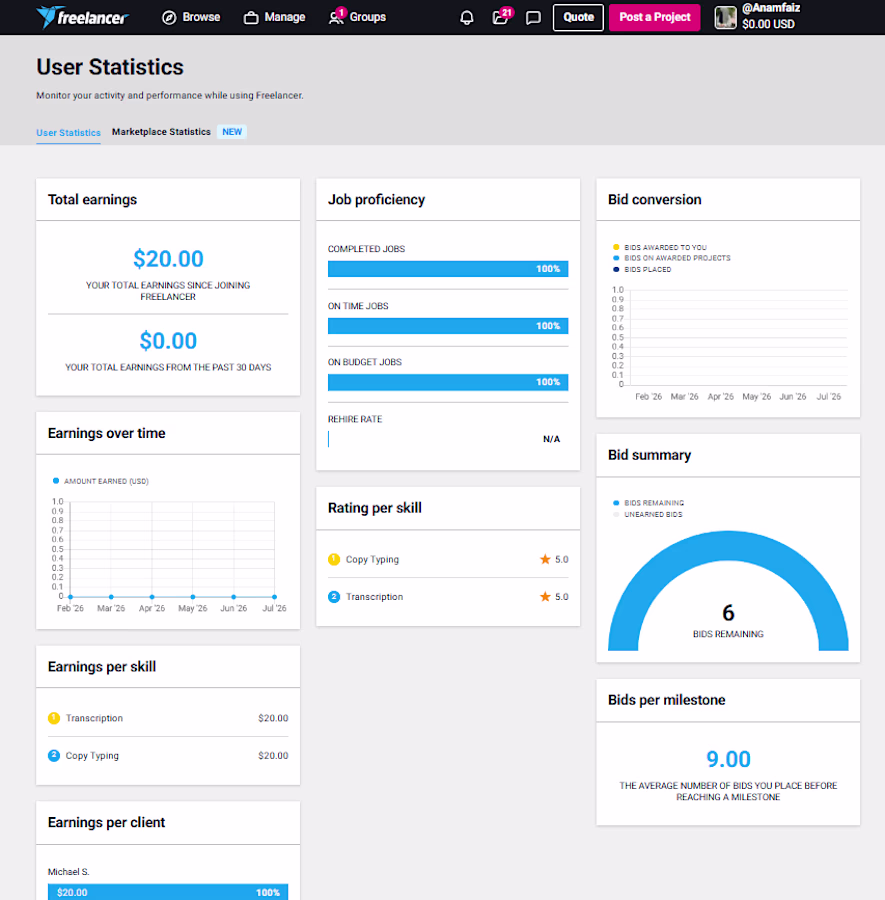The image size is (885, 900).
Task: Click the 9.00 bids per milestone value
Action: [728, 759]
